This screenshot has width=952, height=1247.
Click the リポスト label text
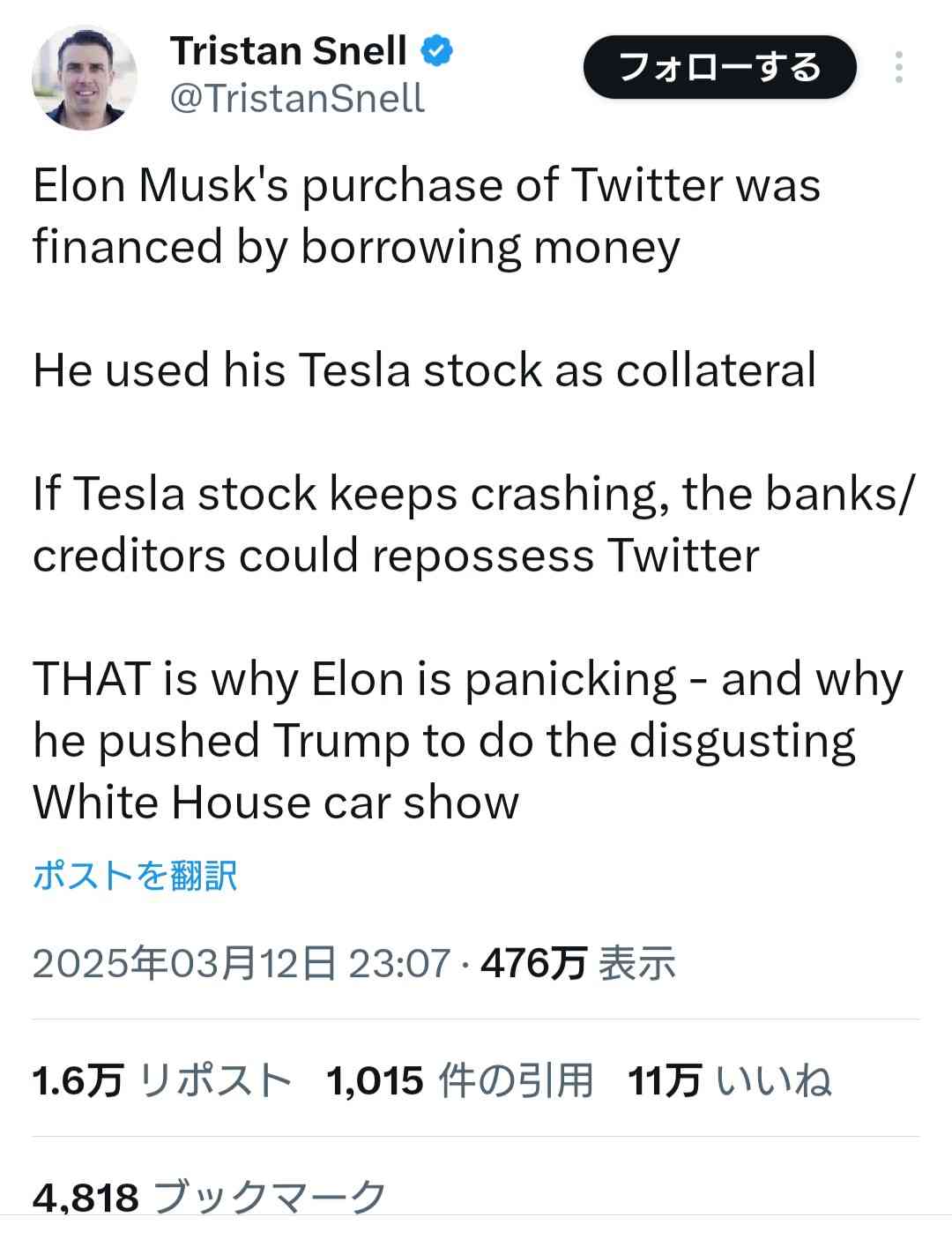tap(215, 1080)
